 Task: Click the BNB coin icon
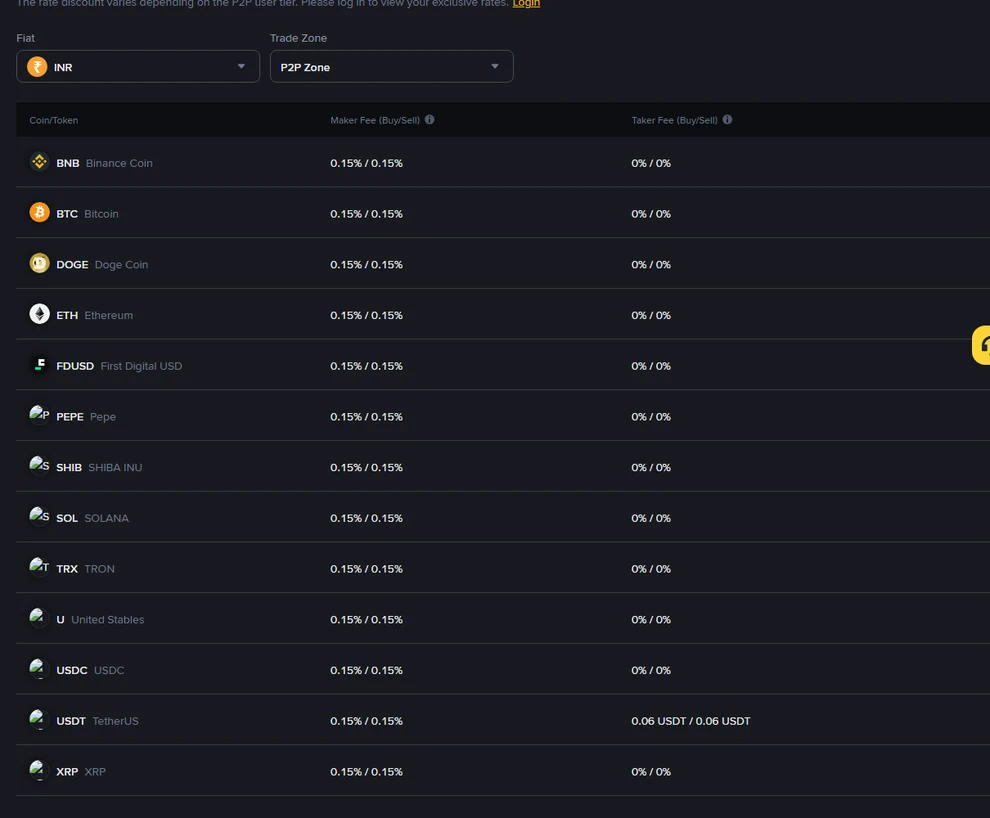click(x=39, y=162)
